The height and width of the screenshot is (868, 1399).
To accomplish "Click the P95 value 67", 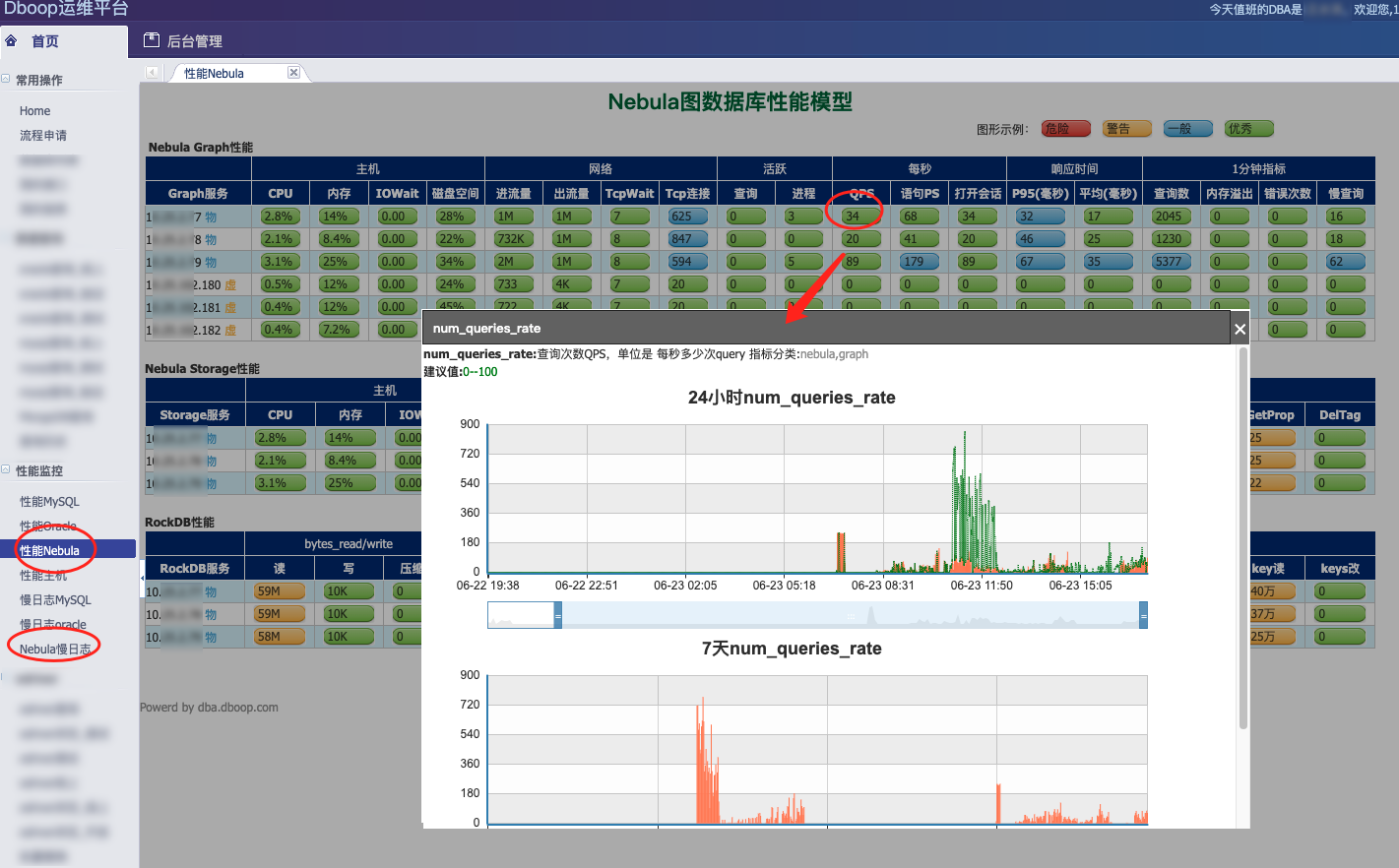I will tap(1041, 262).
